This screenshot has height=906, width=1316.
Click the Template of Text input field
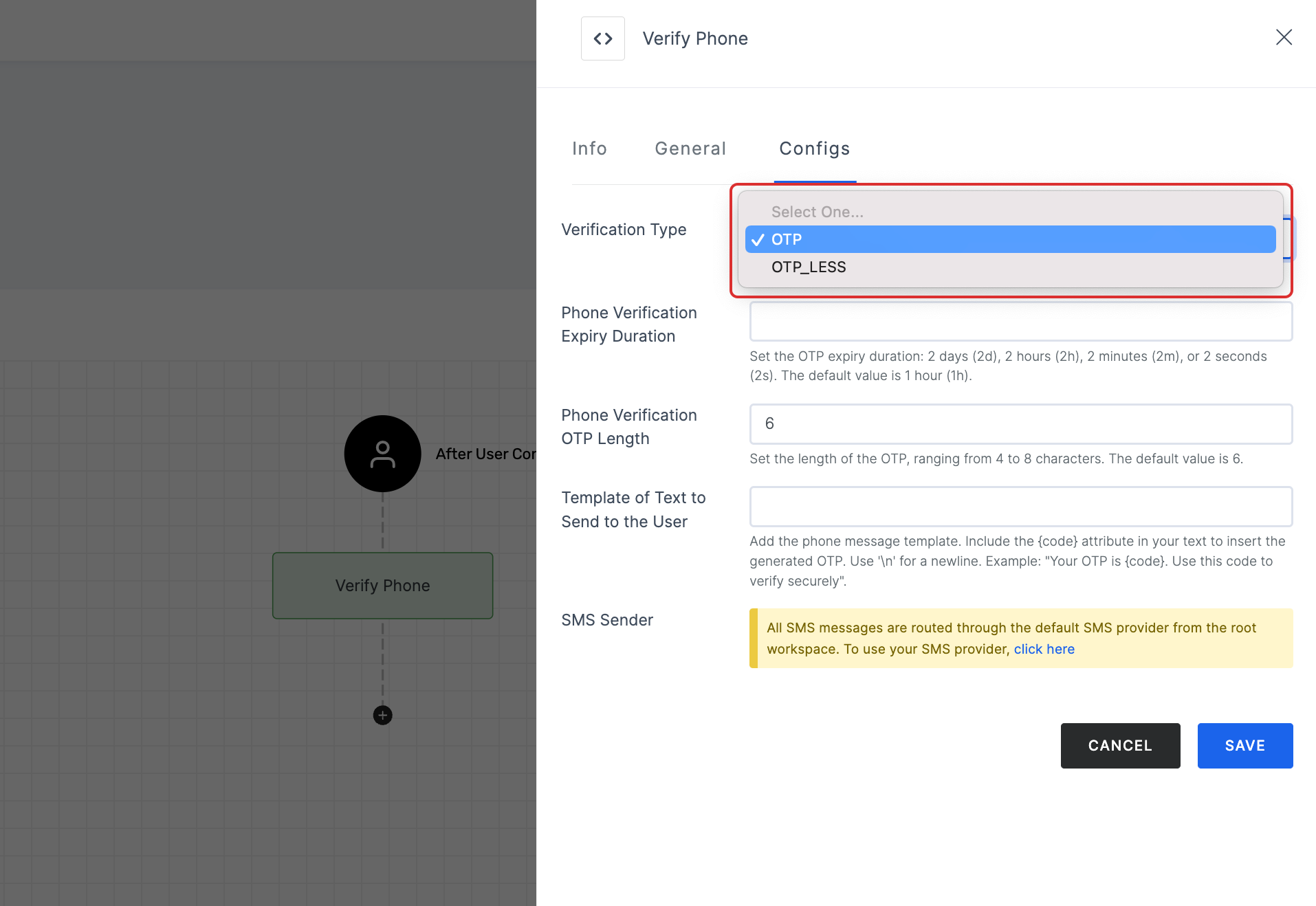[1020, 507]
